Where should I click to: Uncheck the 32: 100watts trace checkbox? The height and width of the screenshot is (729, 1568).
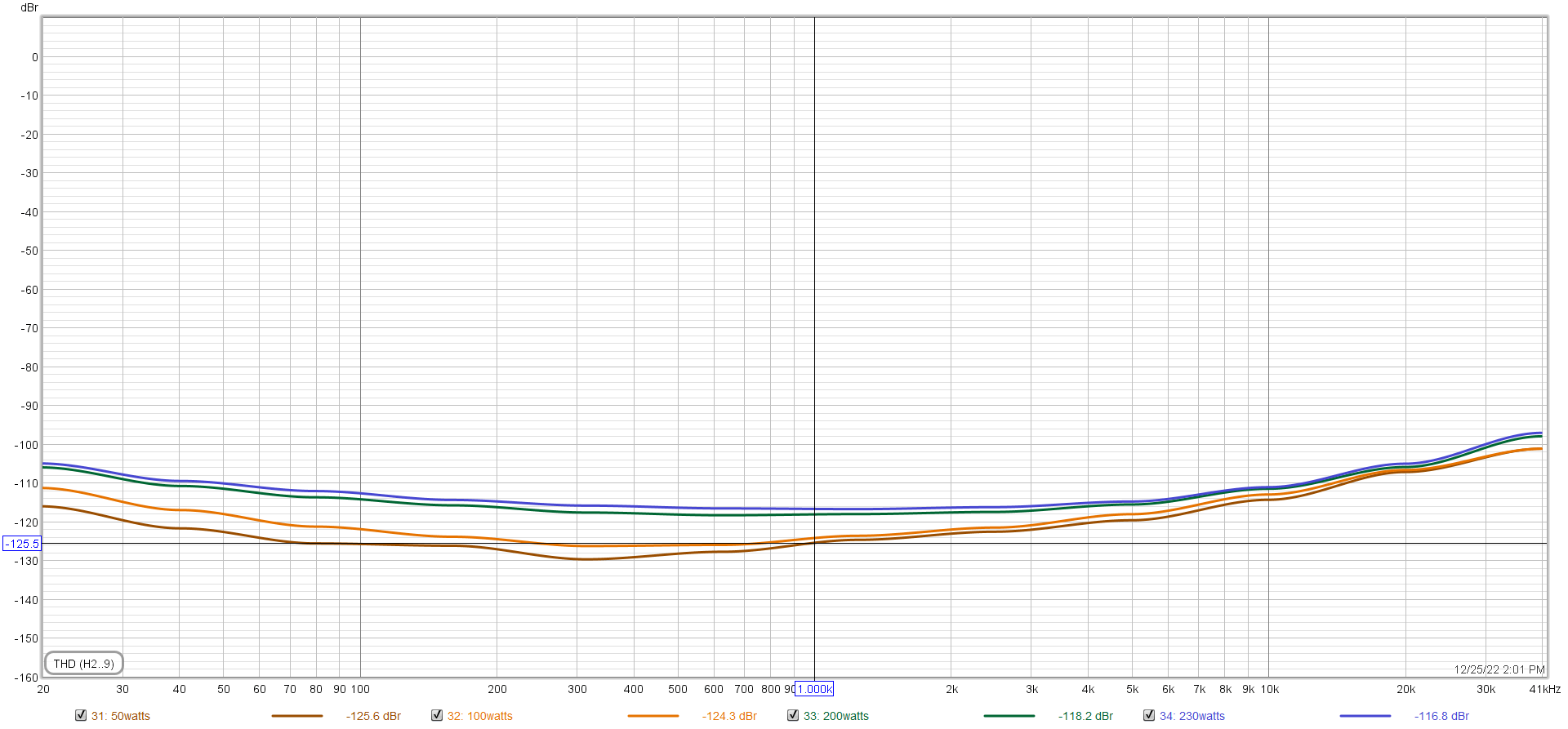(x=437, y=715)
